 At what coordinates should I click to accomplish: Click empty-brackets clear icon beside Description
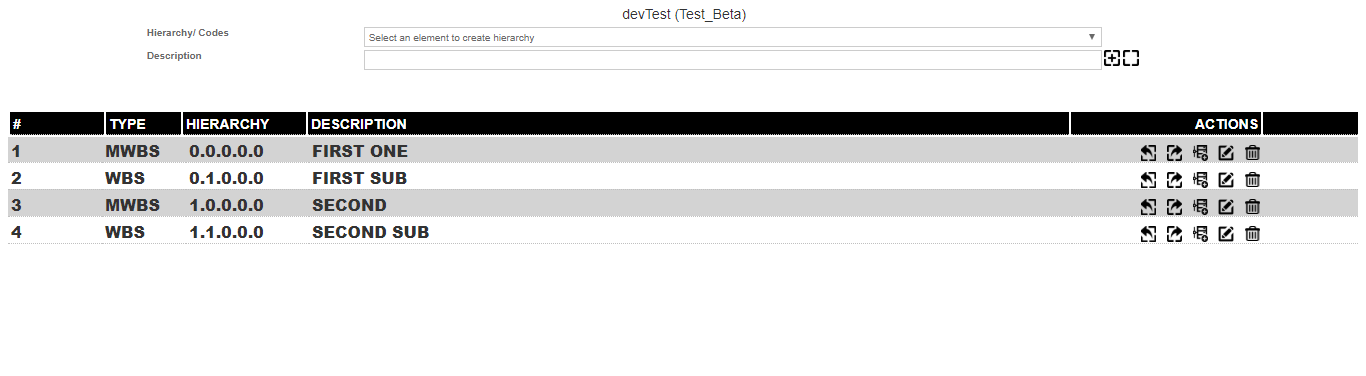1131,59
